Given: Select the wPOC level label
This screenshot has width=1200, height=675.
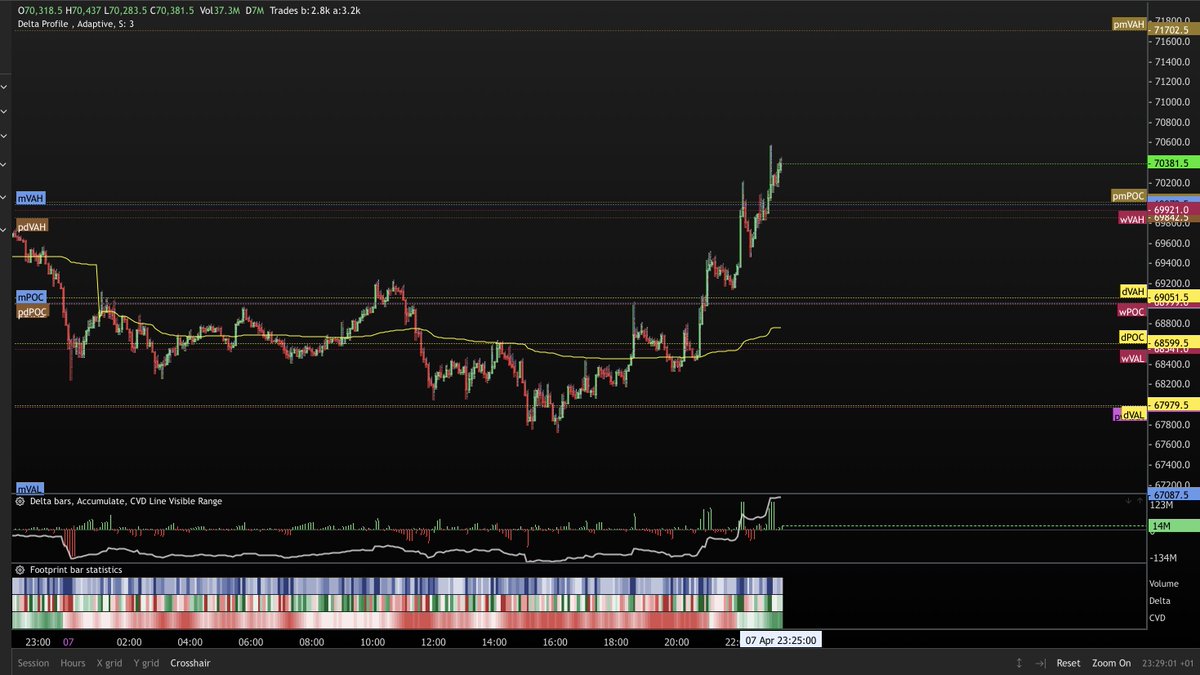Looking at the screenshot, I should [1132, 311].
